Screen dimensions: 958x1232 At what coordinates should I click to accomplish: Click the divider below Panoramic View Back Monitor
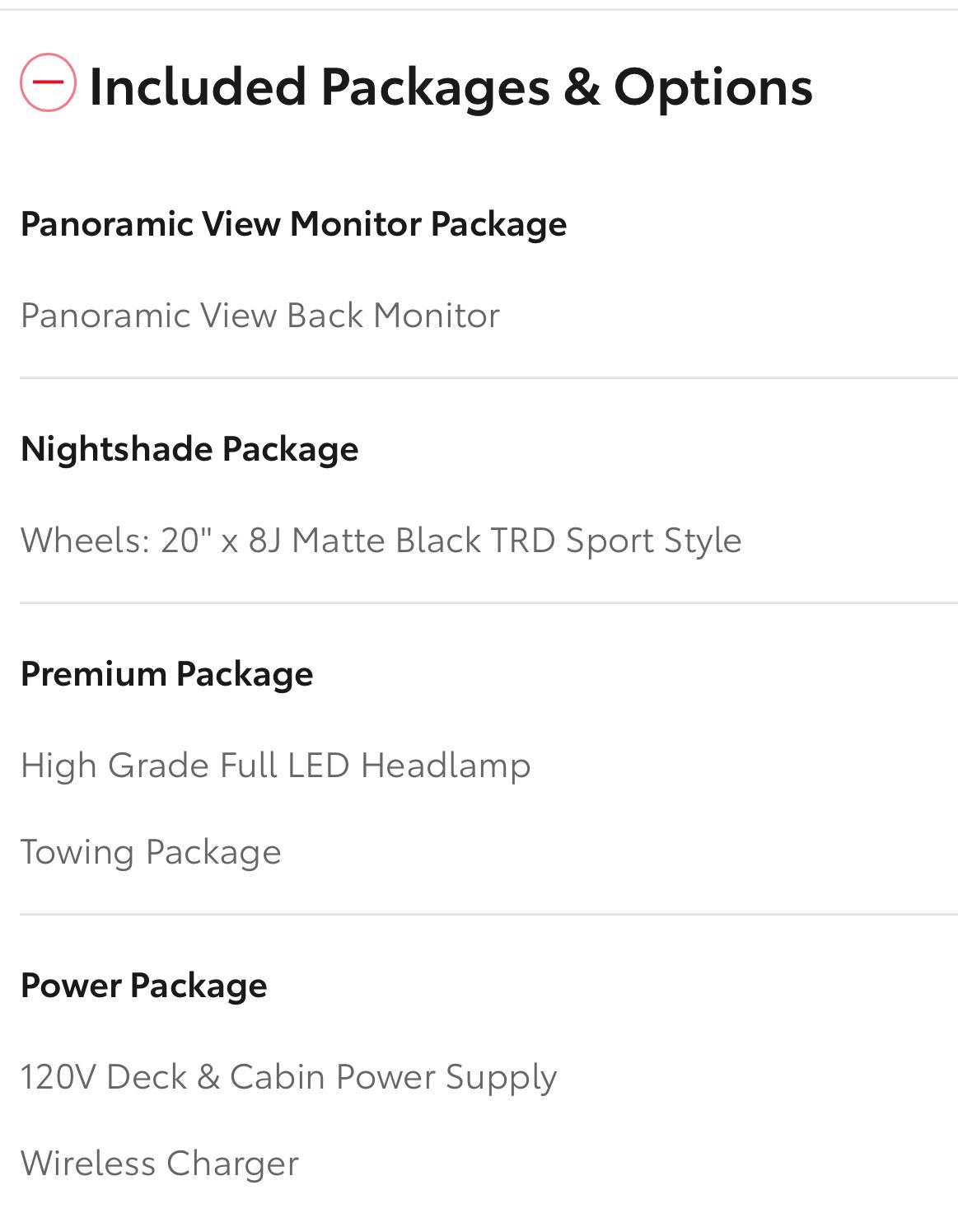479,378
